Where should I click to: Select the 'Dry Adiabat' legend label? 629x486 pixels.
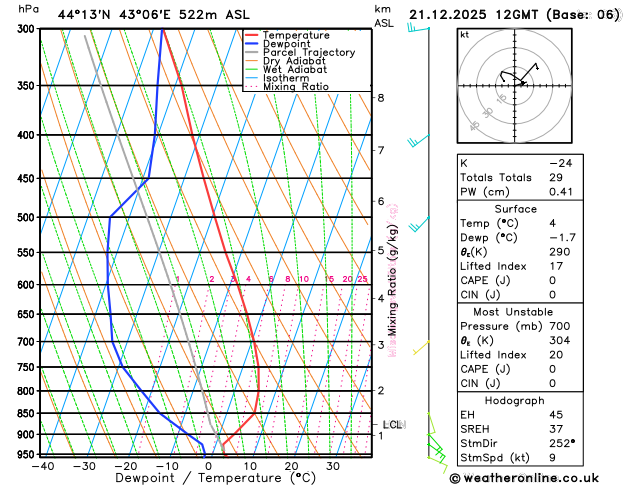pyautogui.click(x=294, y=61)
